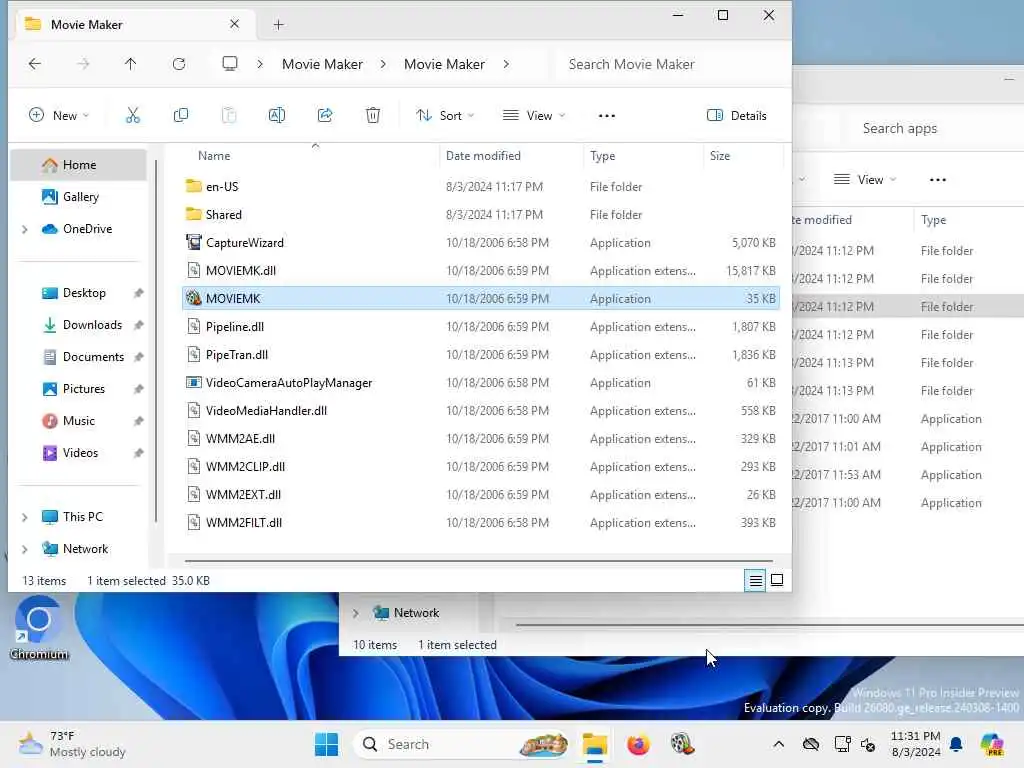1024x768 pixels.
Task: Sort by the Name column header
Action: tap(214, 156)
